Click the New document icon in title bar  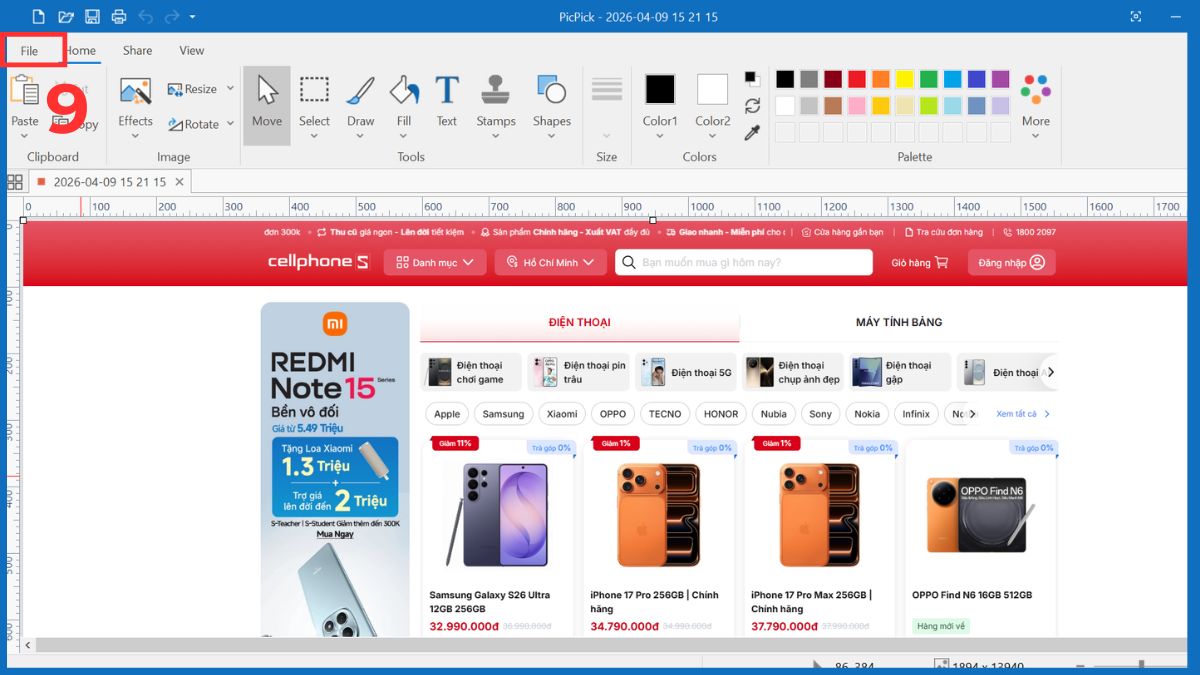coord(38,16)
